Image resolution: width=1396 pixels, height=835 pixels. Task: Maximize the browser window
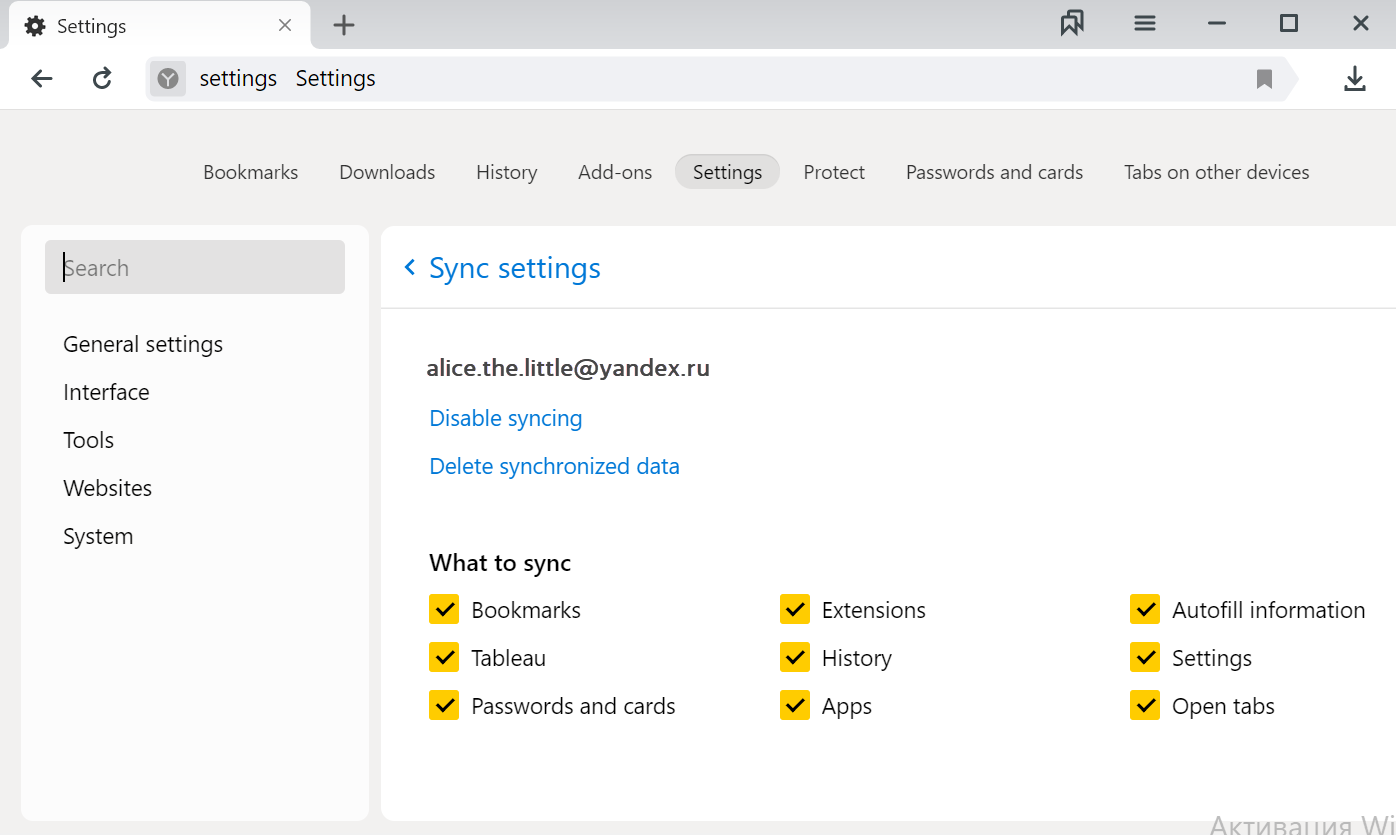(x=1289, y=24)
